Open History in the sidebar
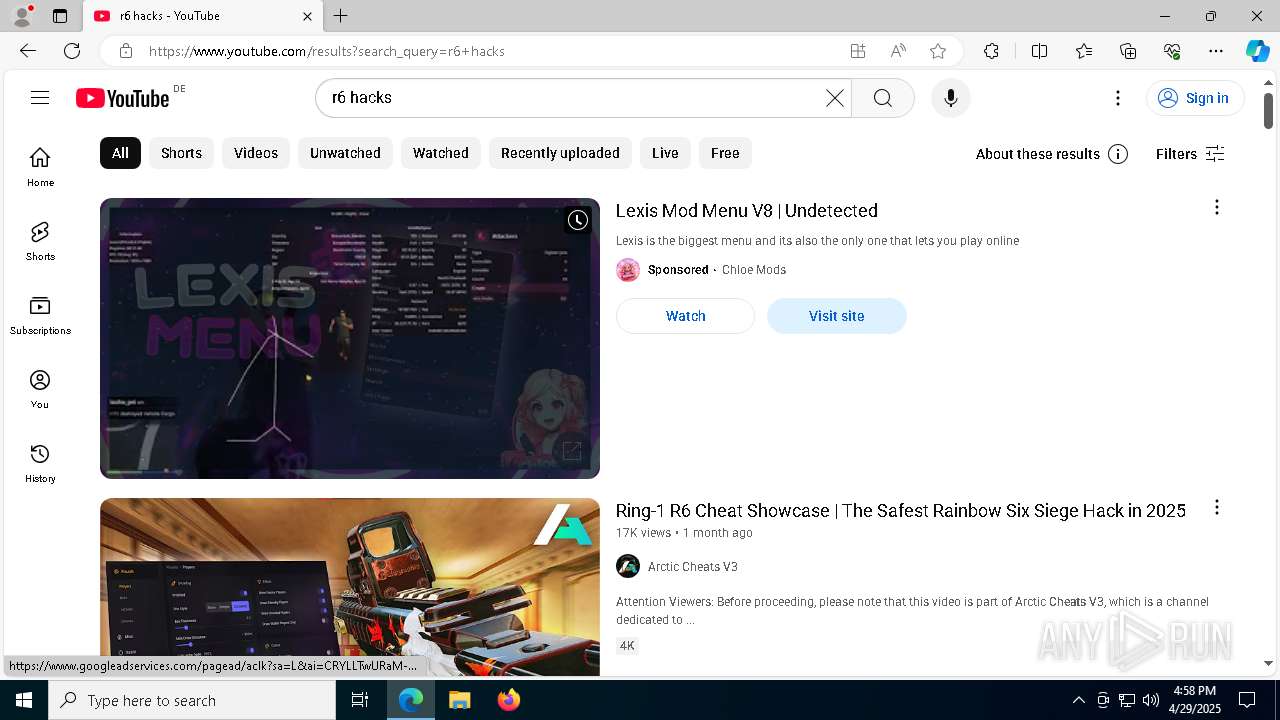 tap(40, 463)
